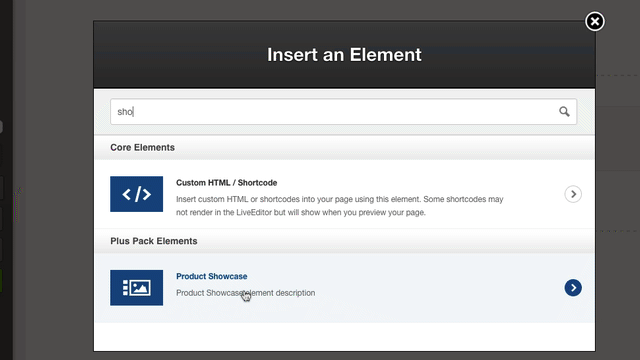Focus the element search field containing 'sho'
This screenshot has width=640, height=360.
click(343, 111)
